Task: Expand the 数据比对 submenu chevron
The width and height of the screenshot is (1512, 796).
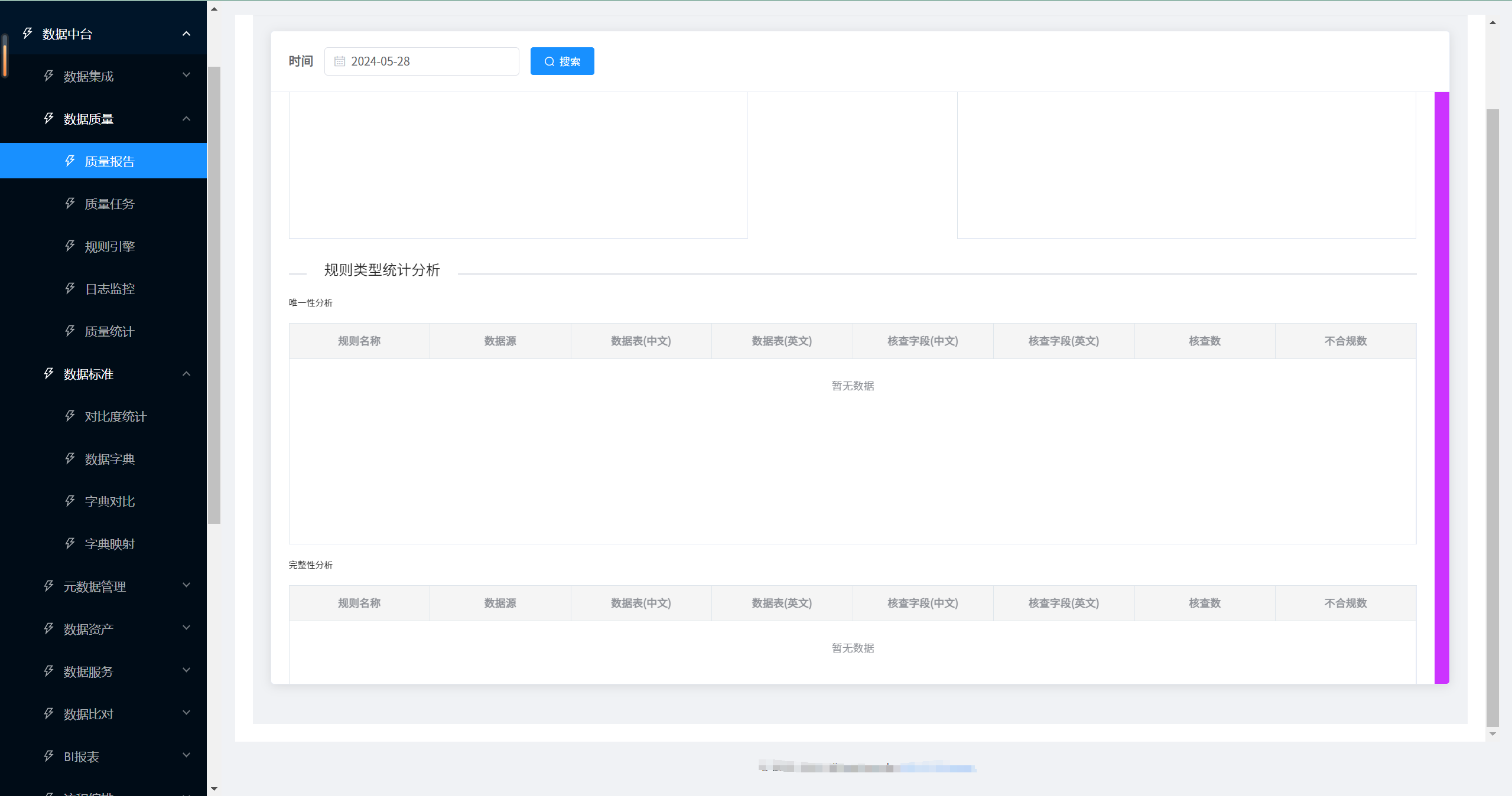Action: point(186,713)
